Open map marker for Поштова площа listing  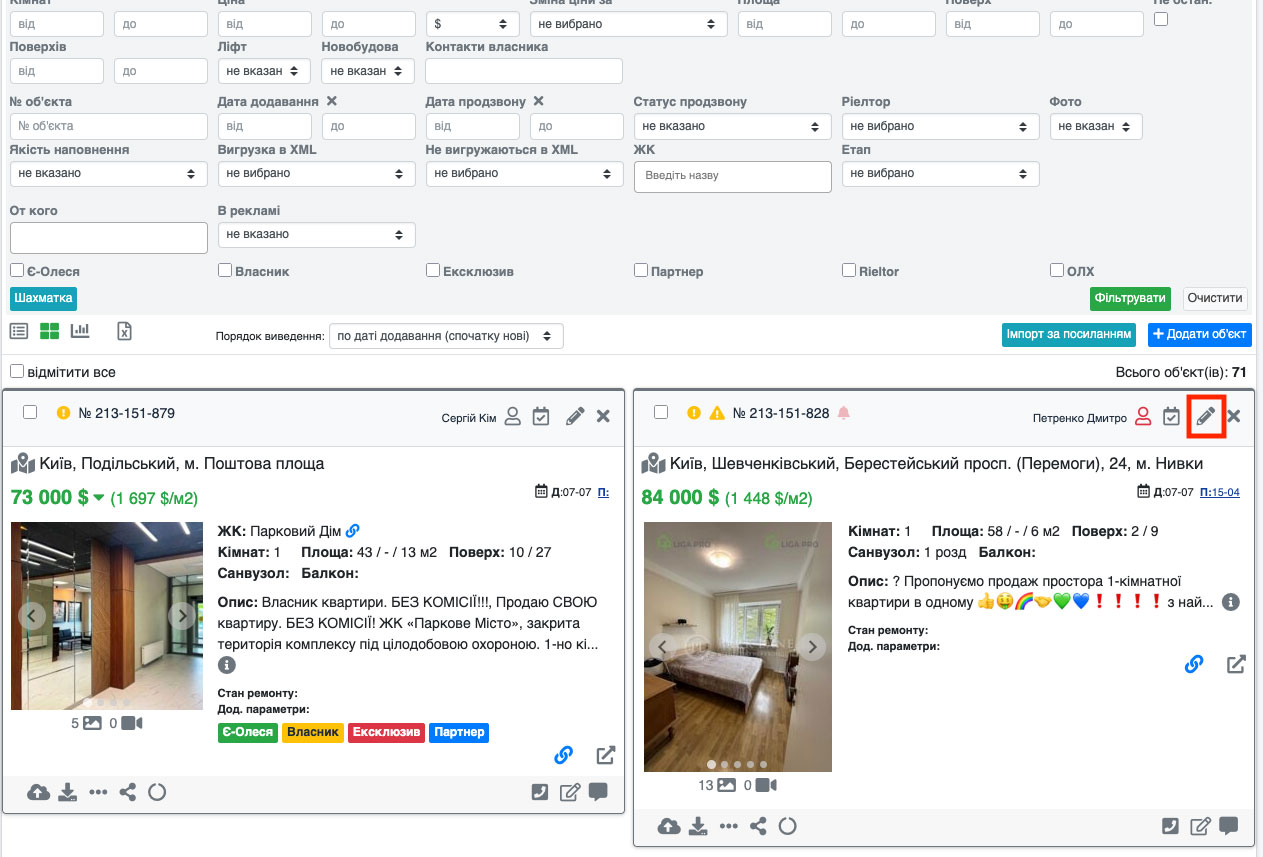[x=23, y=464]
